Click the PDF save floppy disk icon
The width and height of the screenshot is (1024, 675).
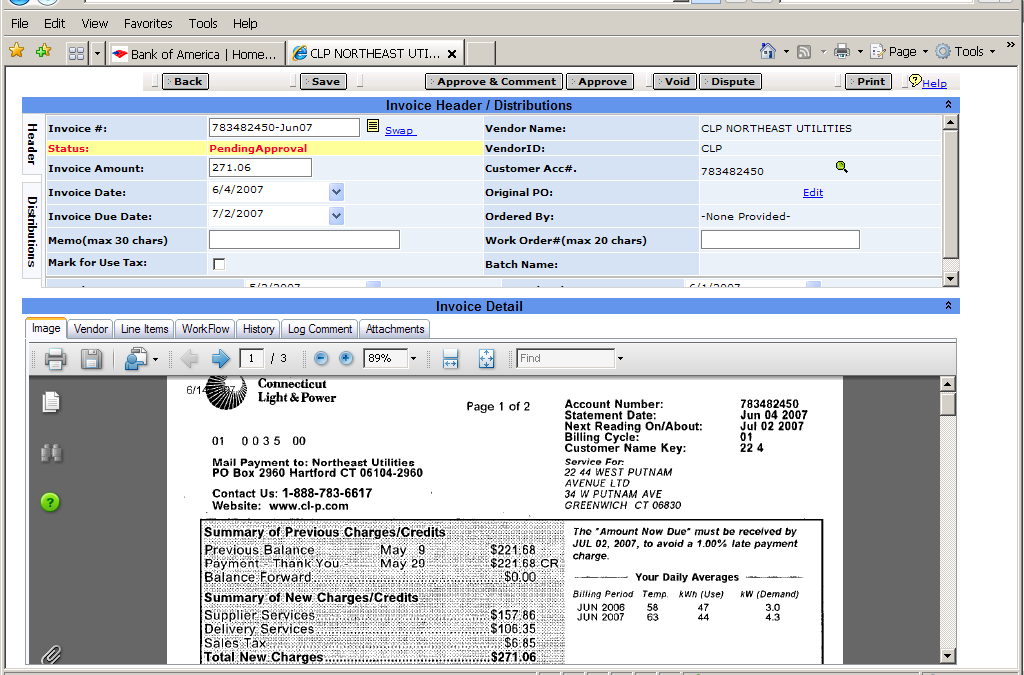(91, 359)
